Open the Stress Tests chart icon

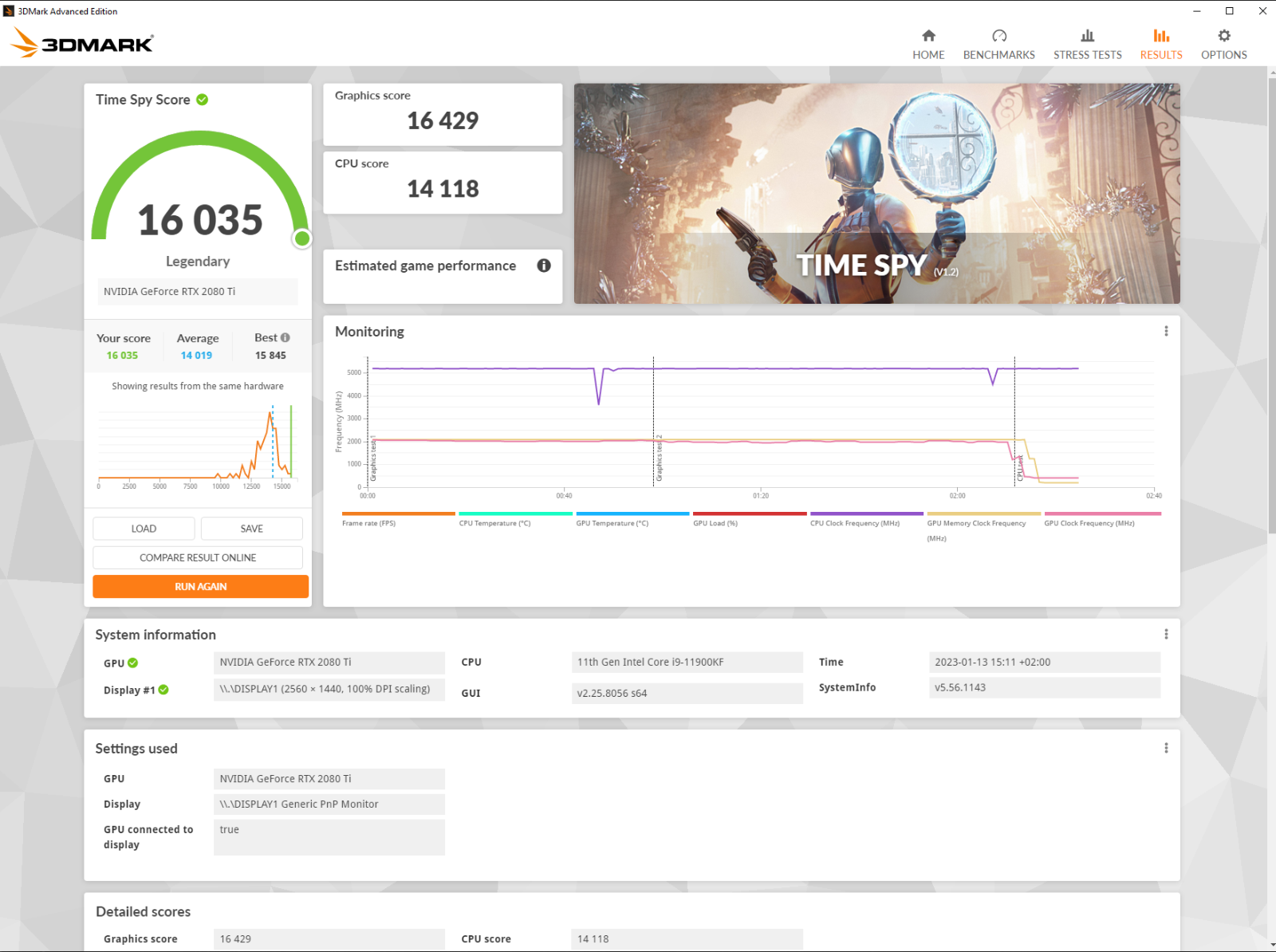click(x=1087, y=36)
